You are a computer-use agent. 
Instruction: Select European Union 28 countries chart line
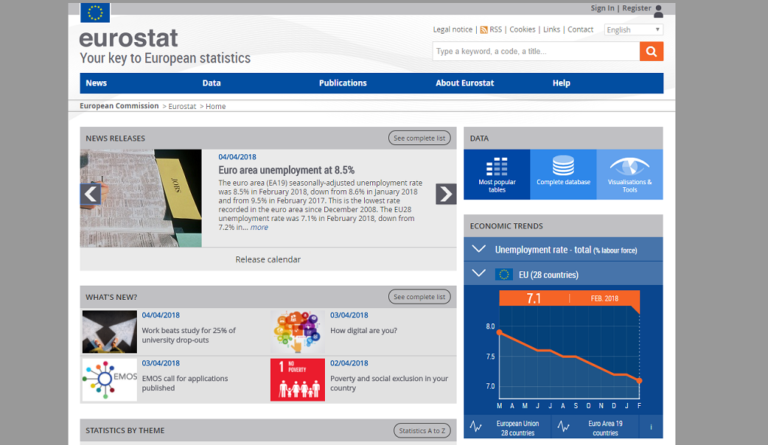[507, 427]
